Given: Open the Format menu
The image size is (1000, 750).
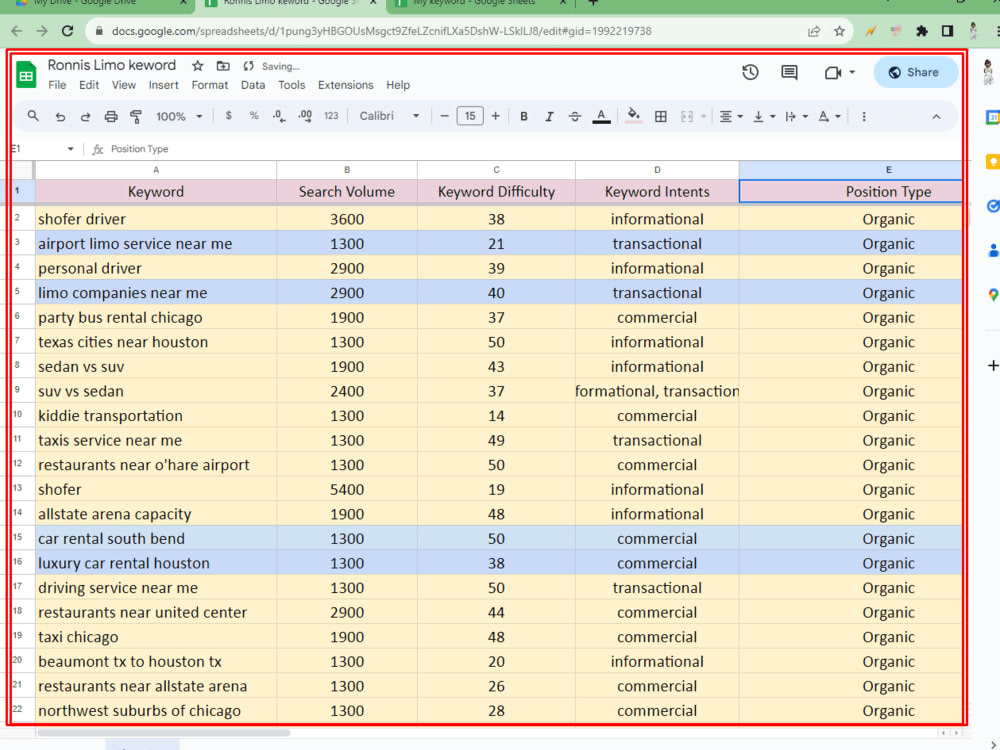Looking at the screenshot, I should pyautogui.click(x=210, y=85).
